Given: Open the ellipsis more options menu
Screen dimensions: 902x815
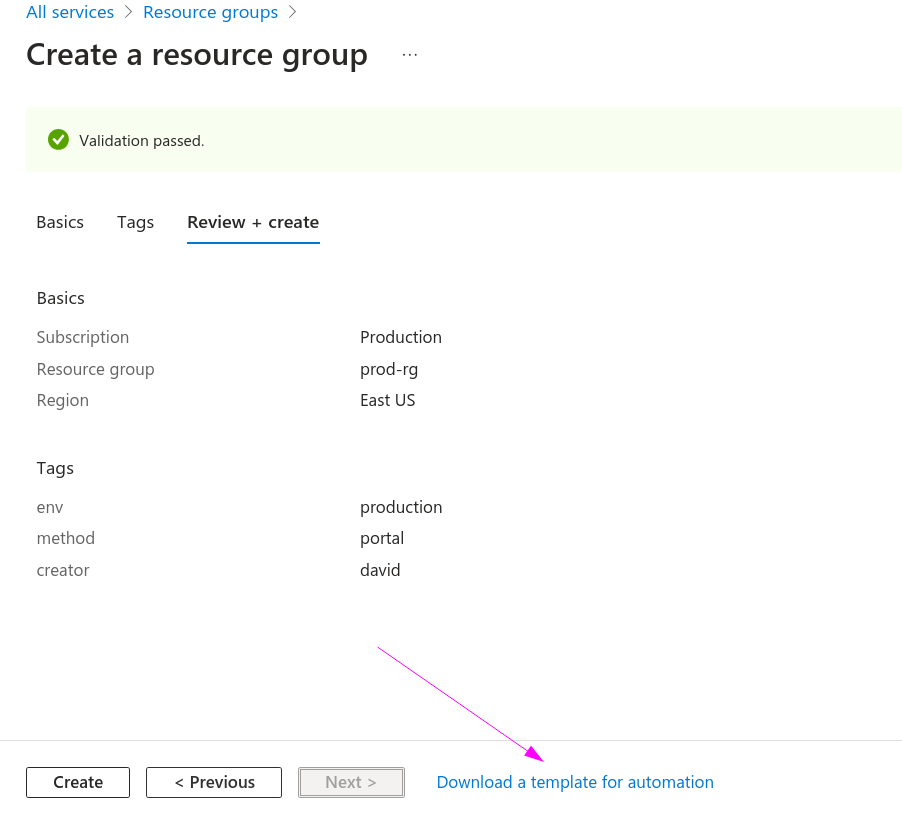Looking at the screenshot, I should pyautogui.click(x=410, y=55).
